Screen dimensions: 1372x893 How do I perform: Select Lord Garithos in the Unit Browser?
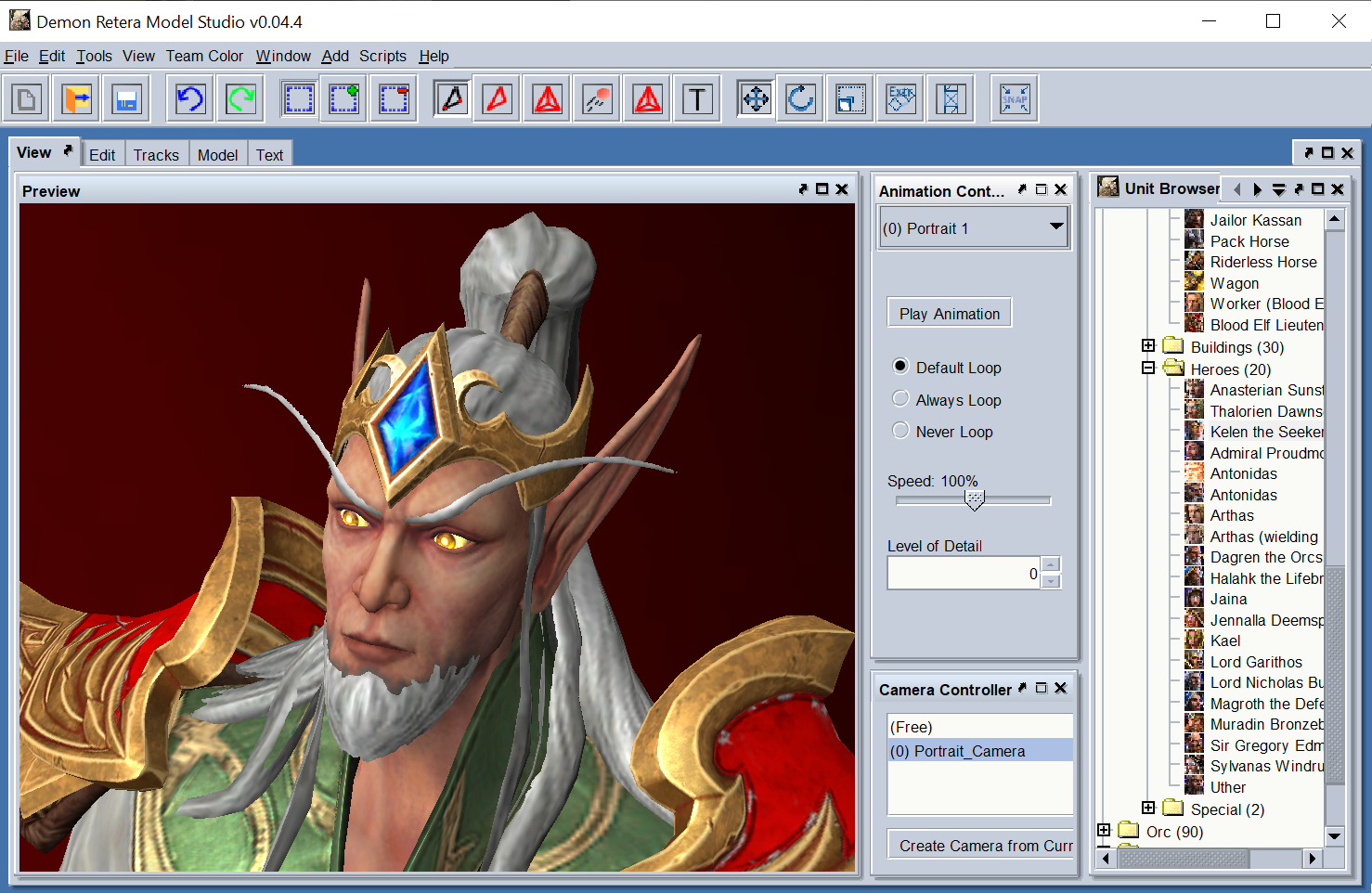coord(1256,662)
